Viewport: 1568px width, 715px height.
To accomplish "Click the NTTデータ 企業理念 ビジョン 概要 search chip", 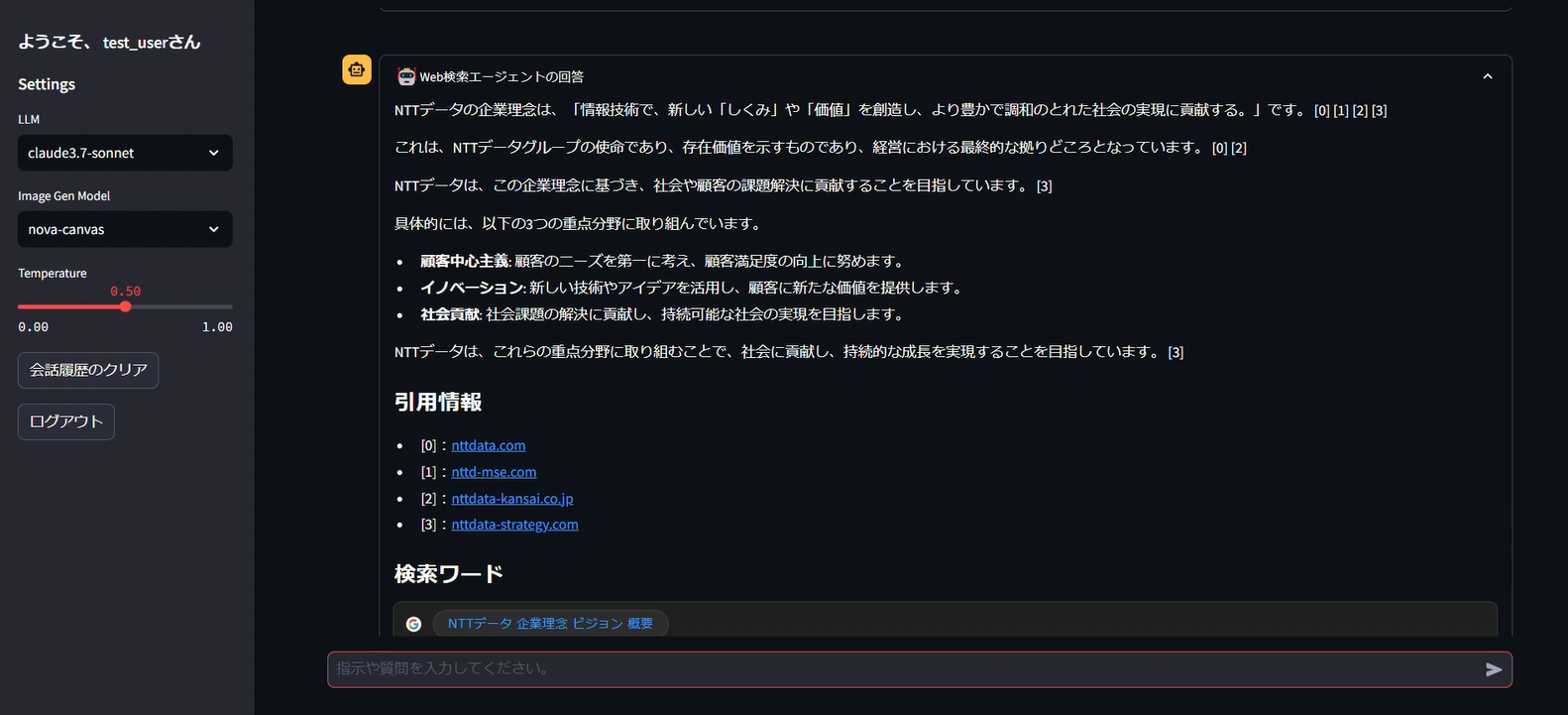I will 550,624.
